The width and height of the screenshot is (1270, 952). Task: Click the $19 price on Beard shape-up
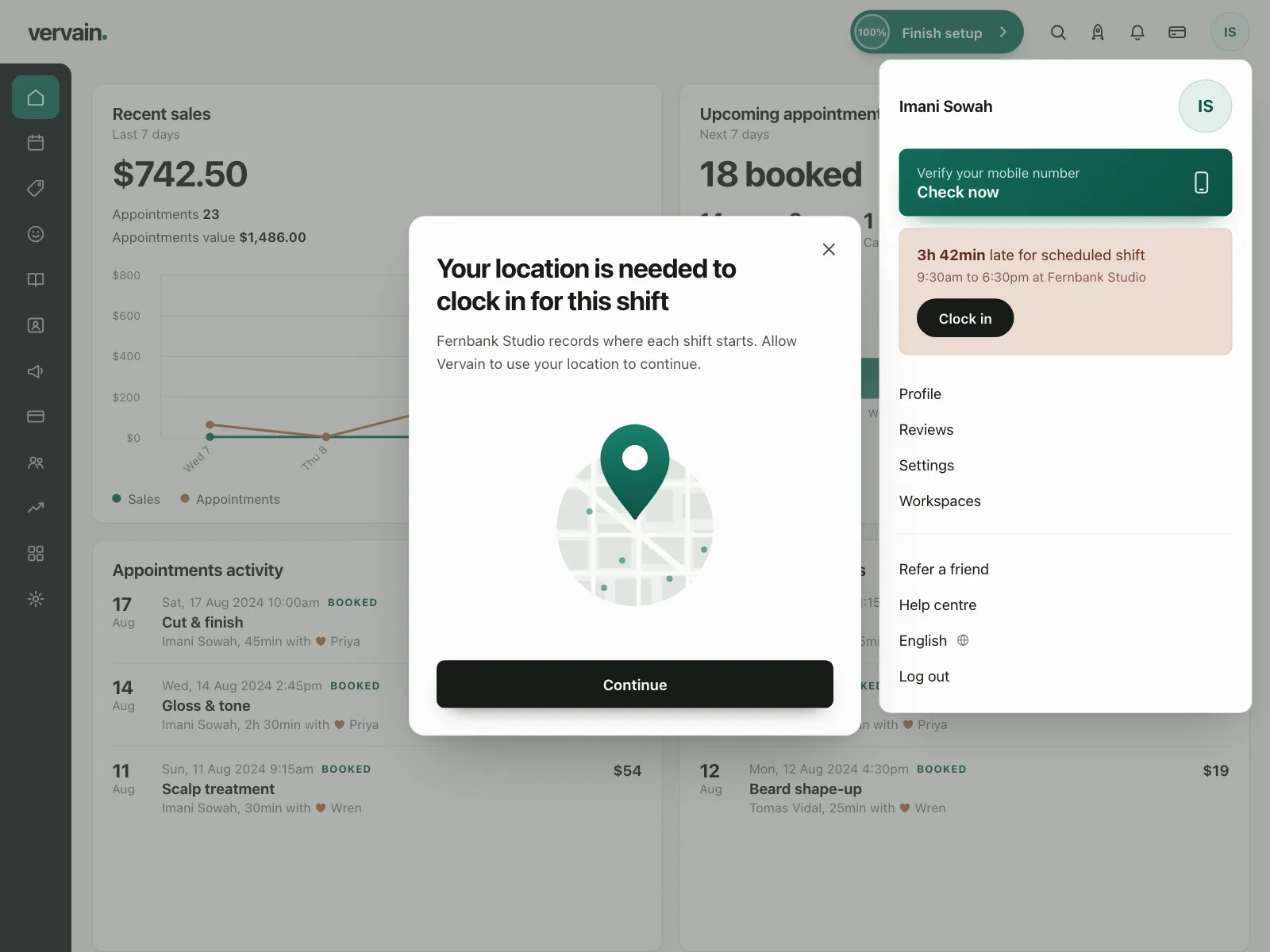click(x=1216, y=771)
